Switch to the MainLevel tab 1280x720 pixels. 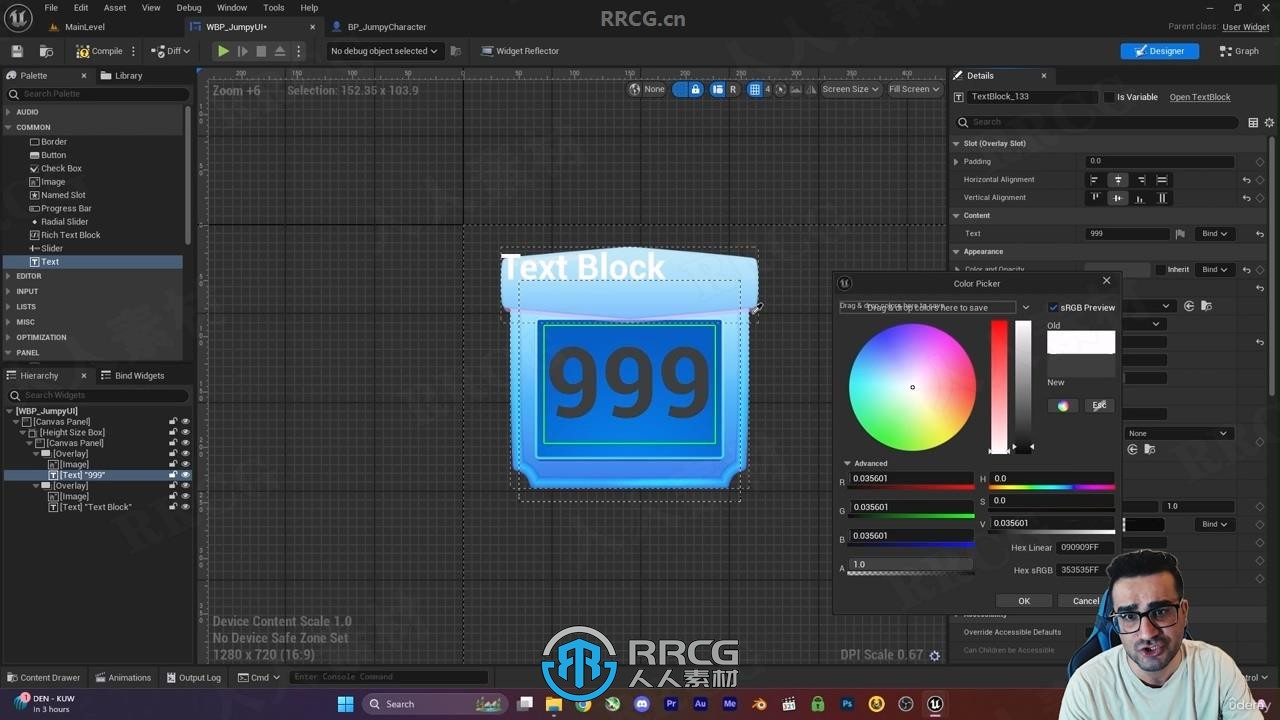(x=84, y=27)
